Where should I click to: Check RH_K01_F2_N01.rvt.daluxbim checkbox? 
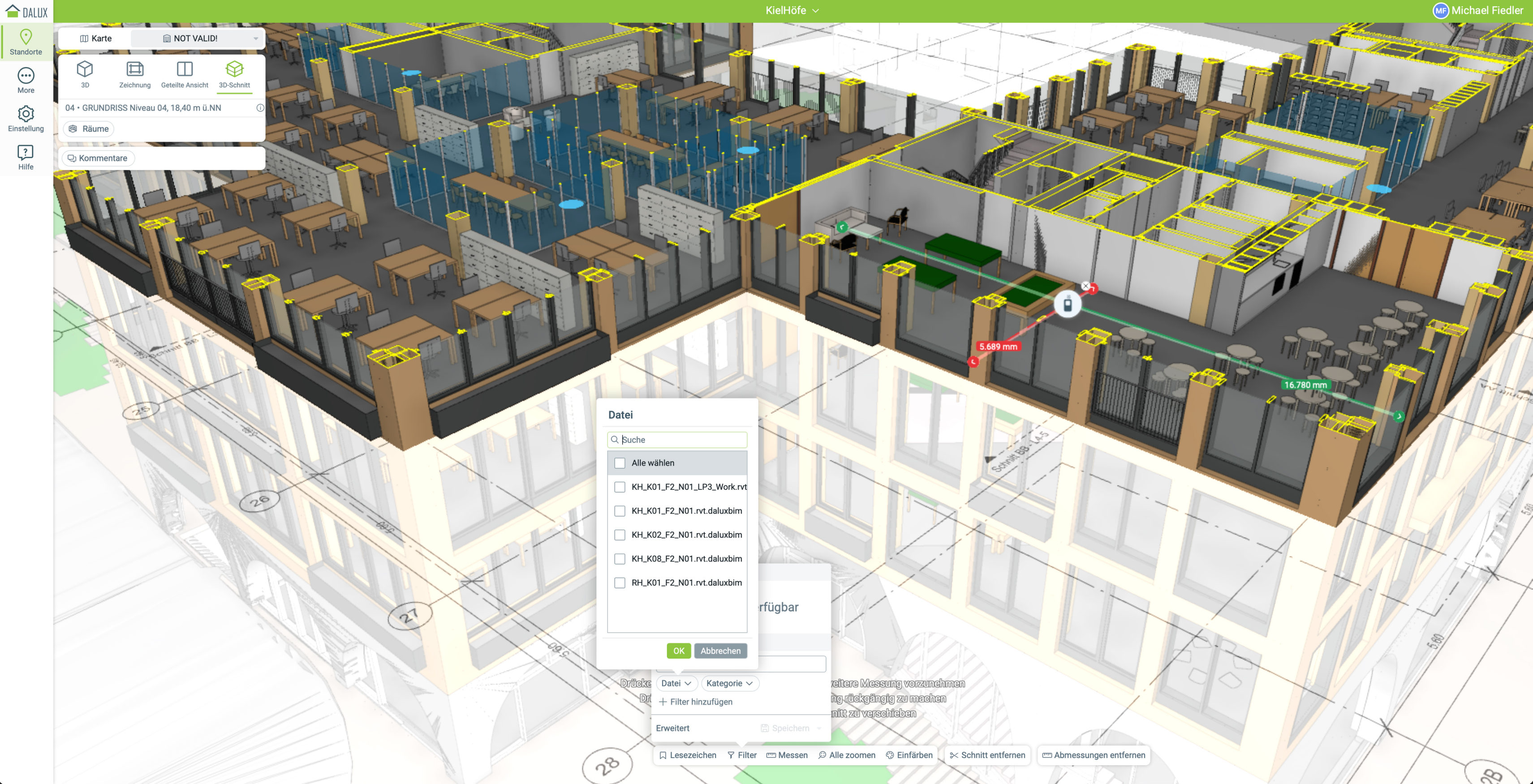click(620, 583)
